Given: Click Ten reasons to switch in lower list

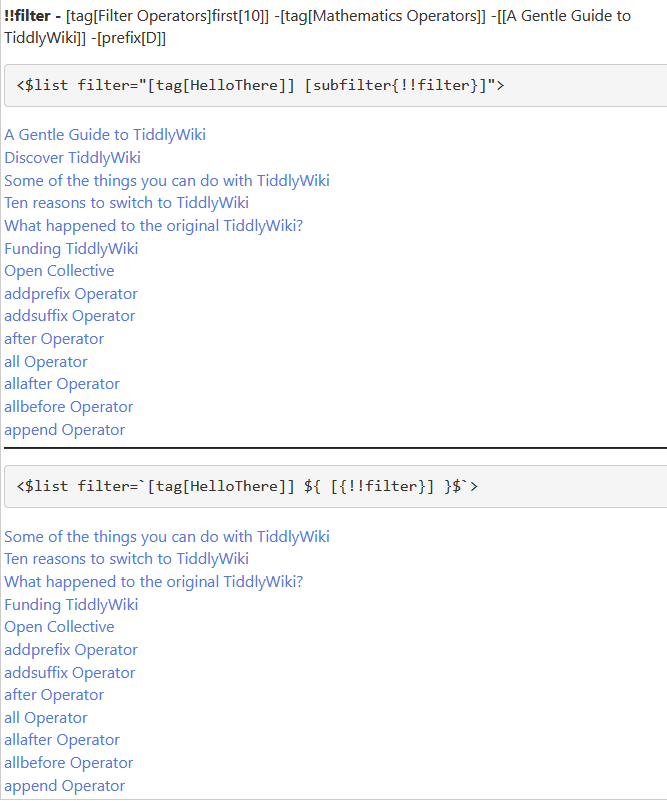Looking at the screenshot, I should point(126,559).
